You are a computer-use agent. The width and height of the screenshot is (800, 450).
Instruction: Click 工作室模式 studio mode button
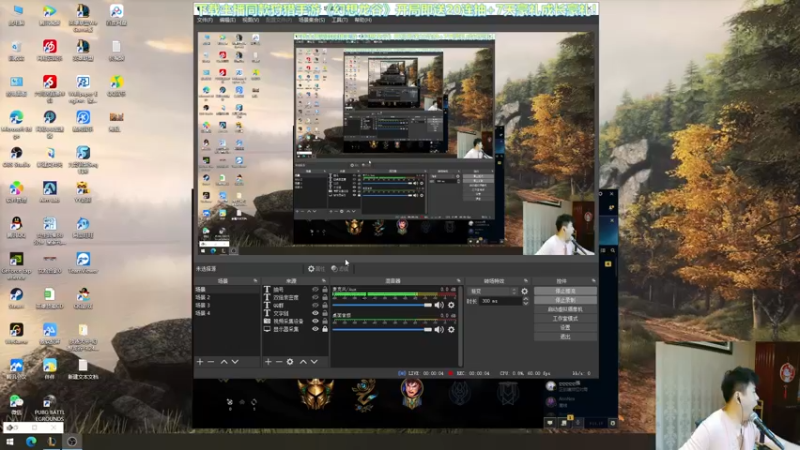pyautogui.click(x=565, y=318)
